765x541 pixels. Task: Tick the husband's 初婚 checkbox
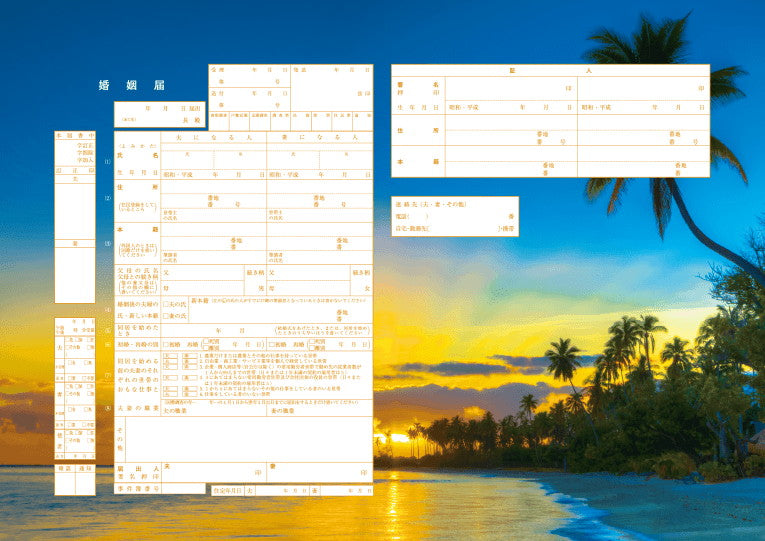pos(165,343)
